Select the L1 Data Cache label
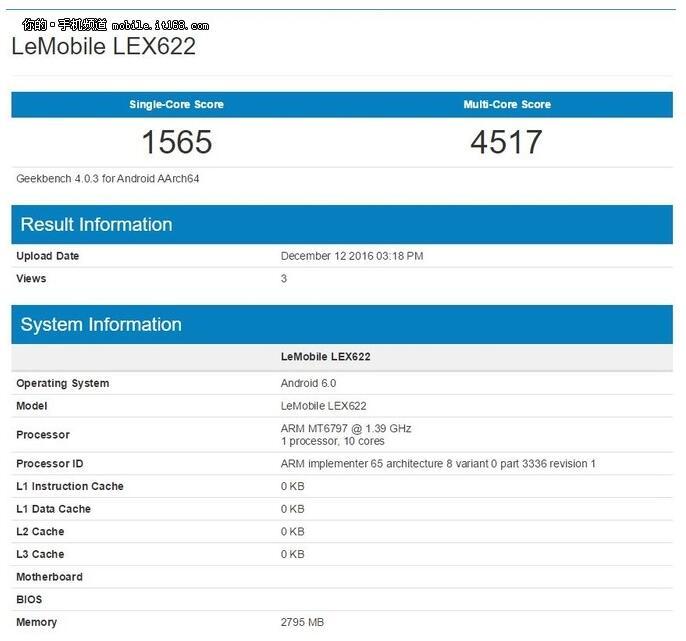 tap(53, 509)
